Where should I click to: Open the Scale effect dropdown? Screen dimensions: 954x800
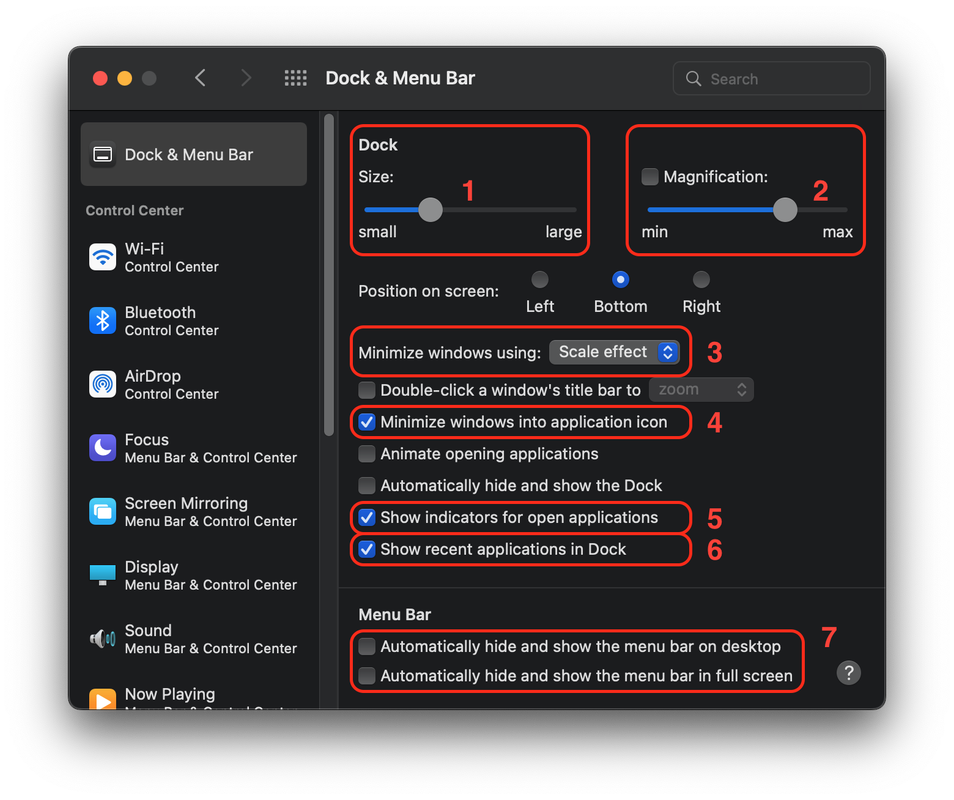pos(614,352)
